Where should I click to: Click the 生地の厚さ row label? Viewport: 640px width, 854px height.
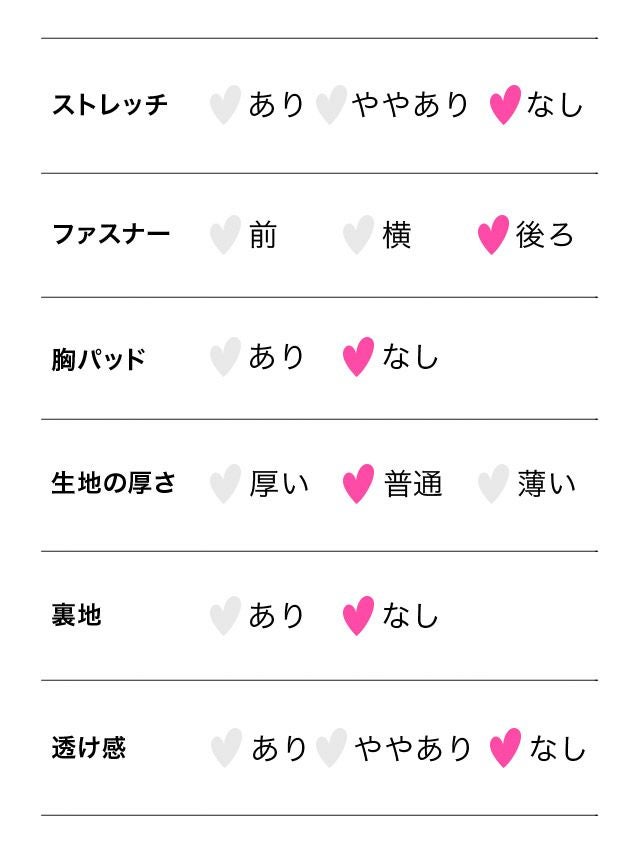point(113,484)
